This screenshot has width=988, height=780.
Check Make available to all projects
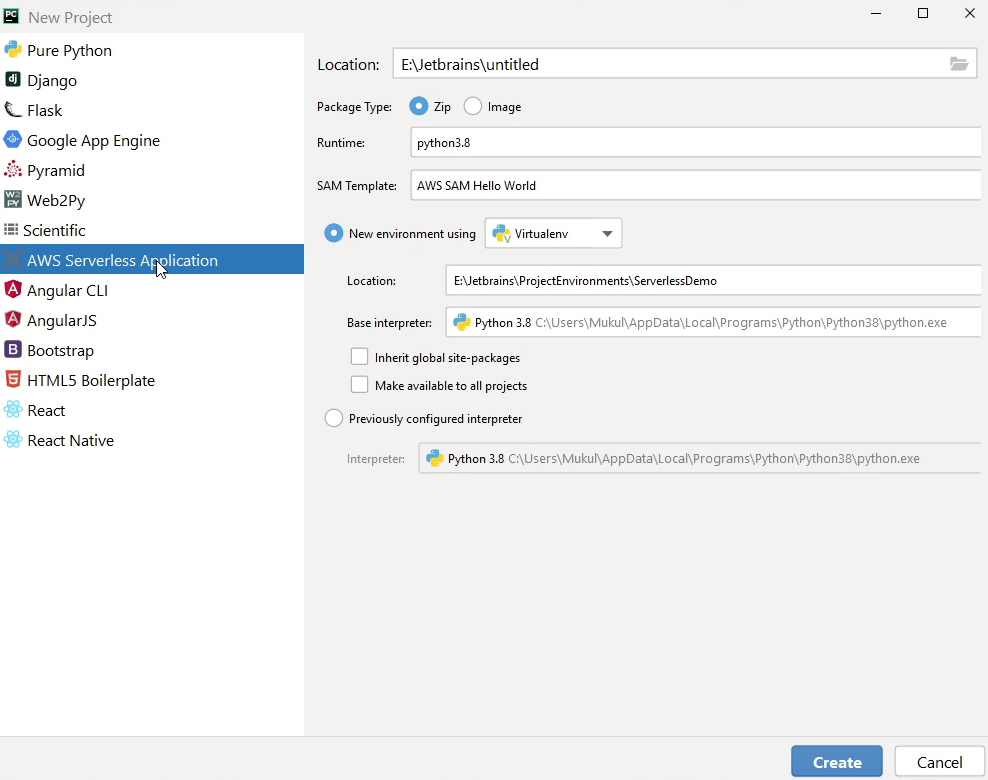coord(360,385)
